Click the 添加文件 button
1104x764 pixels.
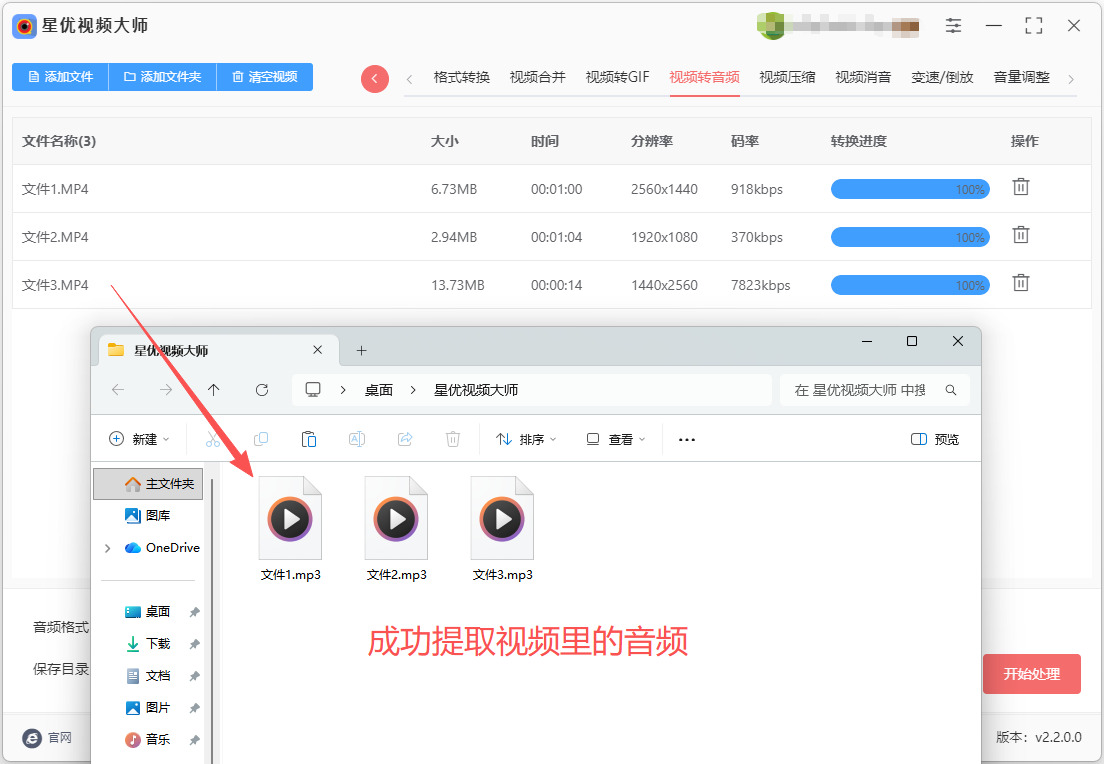(61, 77)
